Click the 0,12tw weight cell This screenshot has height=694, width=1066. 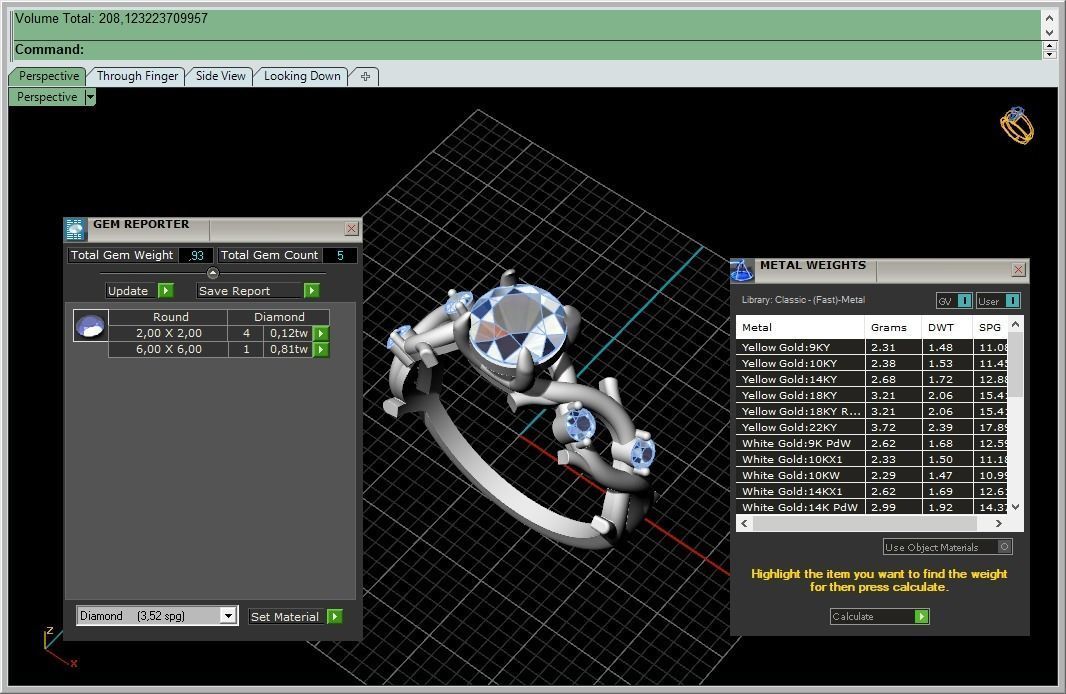click(288, 334)
